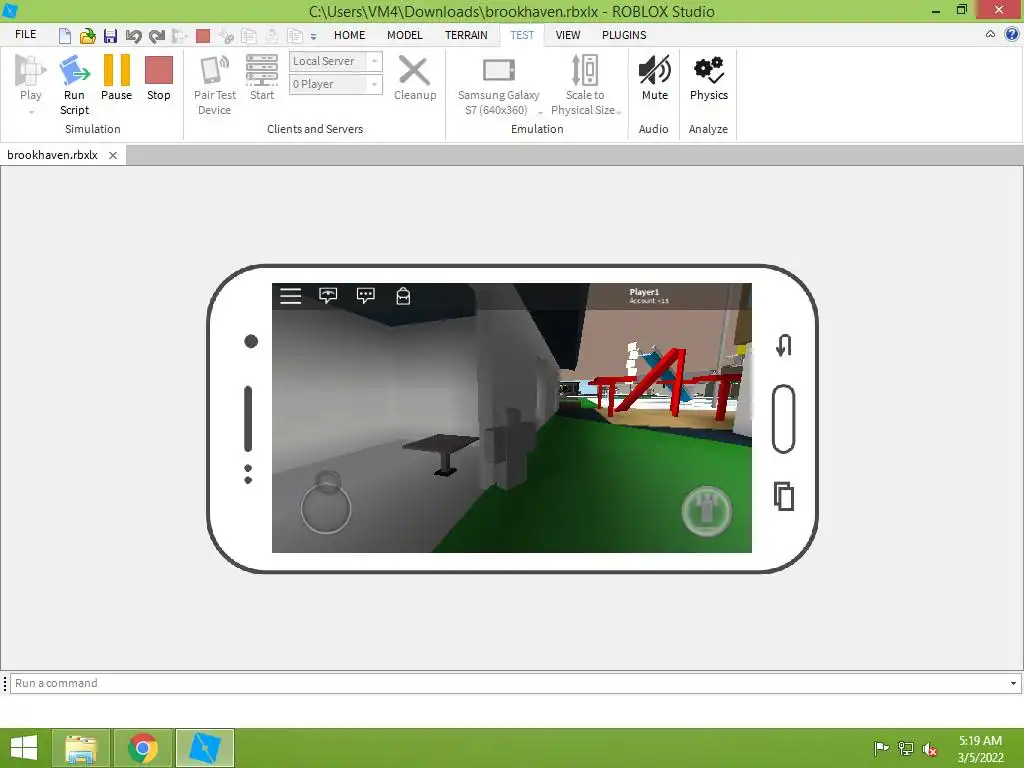1024x768 pixels.
Task: Click the Open file folder icon
Action: 88,36
